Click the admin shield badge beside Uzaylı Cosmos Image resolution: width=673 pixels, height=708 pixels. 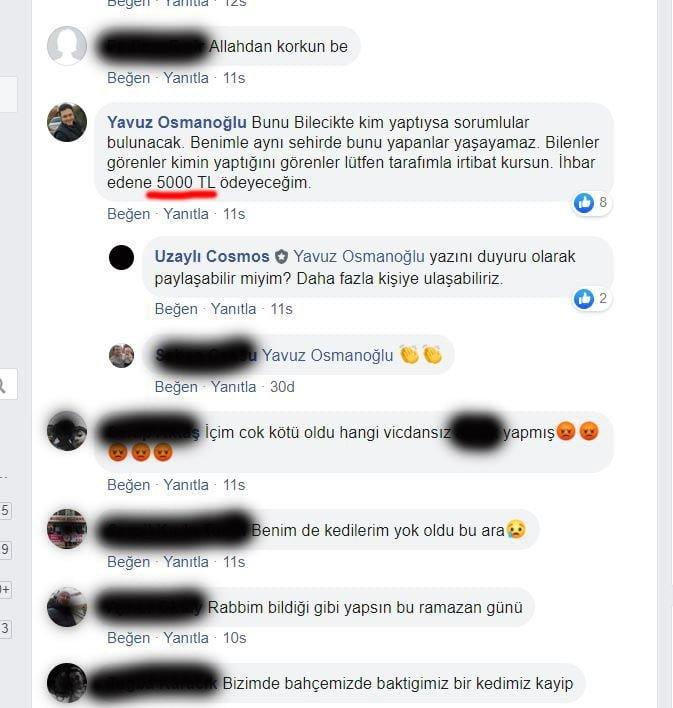281,257
